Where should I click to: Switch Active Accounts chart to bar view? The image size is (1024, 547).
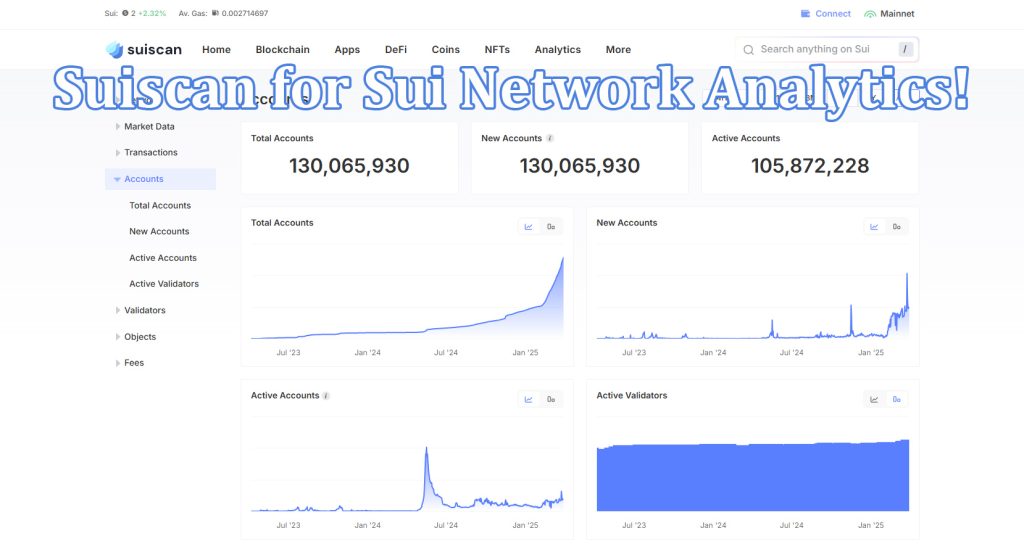click(x=551, y=399)
